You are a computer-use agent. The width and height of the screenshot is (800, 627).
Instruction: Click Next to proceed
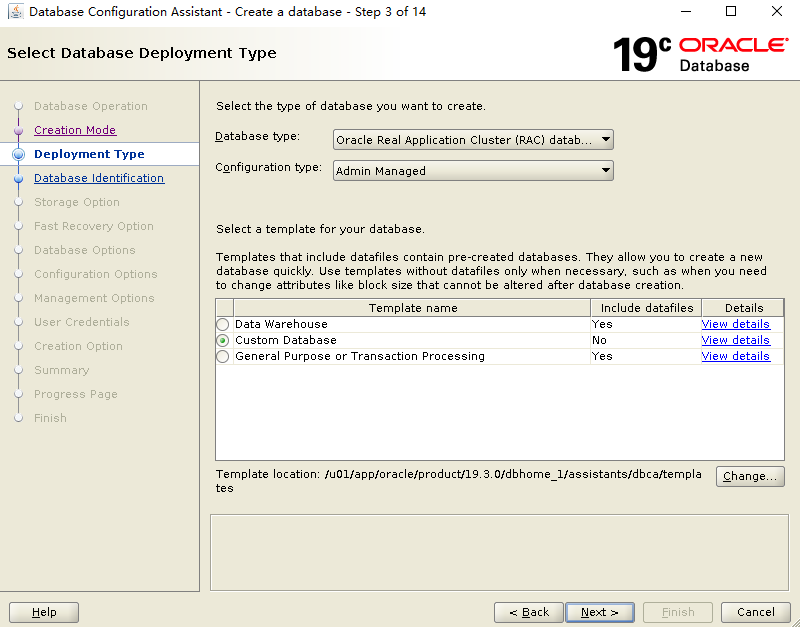click(x=599, y=612)
